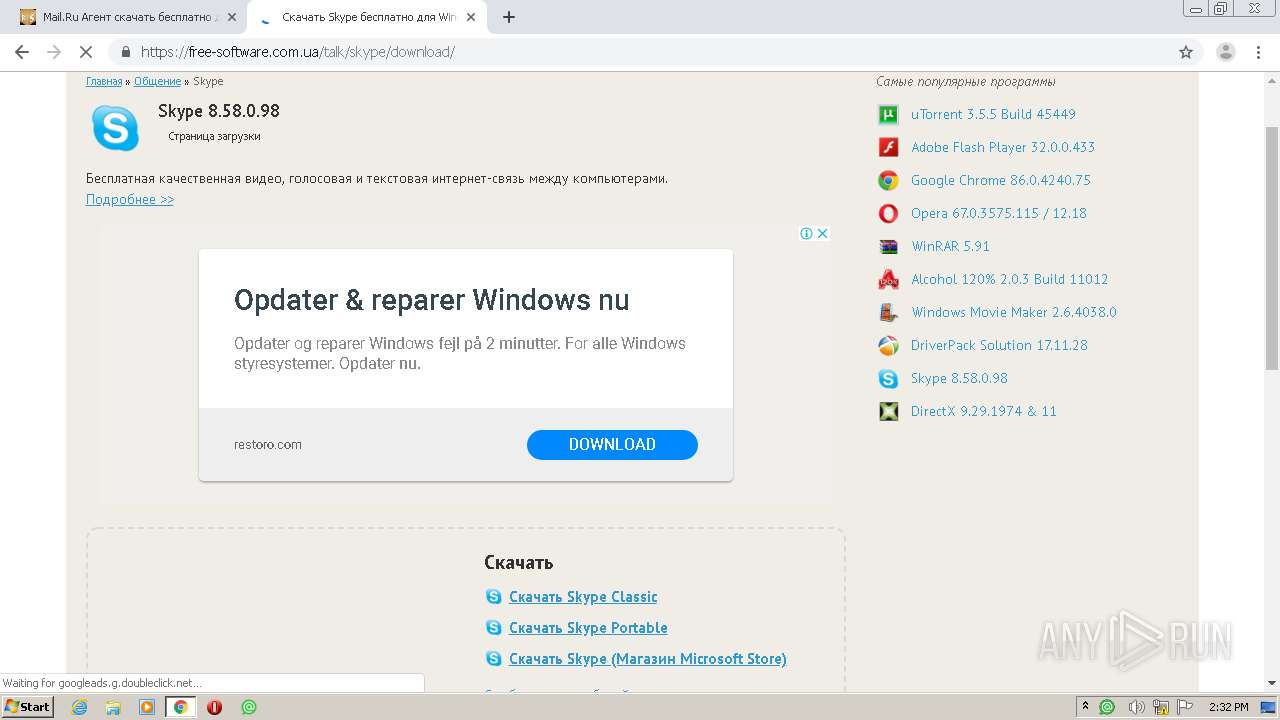Open the Главная breadcrumb link
The image size is (1280, 720).
104,82
